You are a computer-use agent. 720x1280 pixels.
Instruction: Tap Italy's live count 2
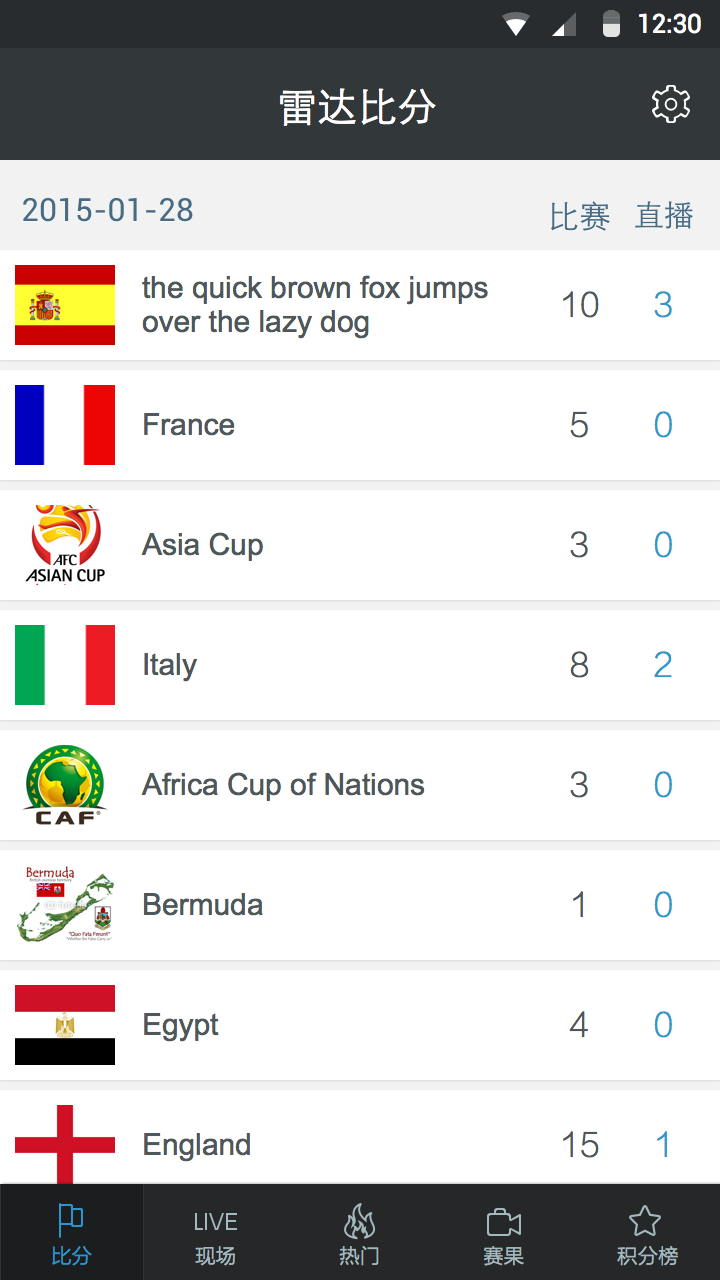coord(663,665)
